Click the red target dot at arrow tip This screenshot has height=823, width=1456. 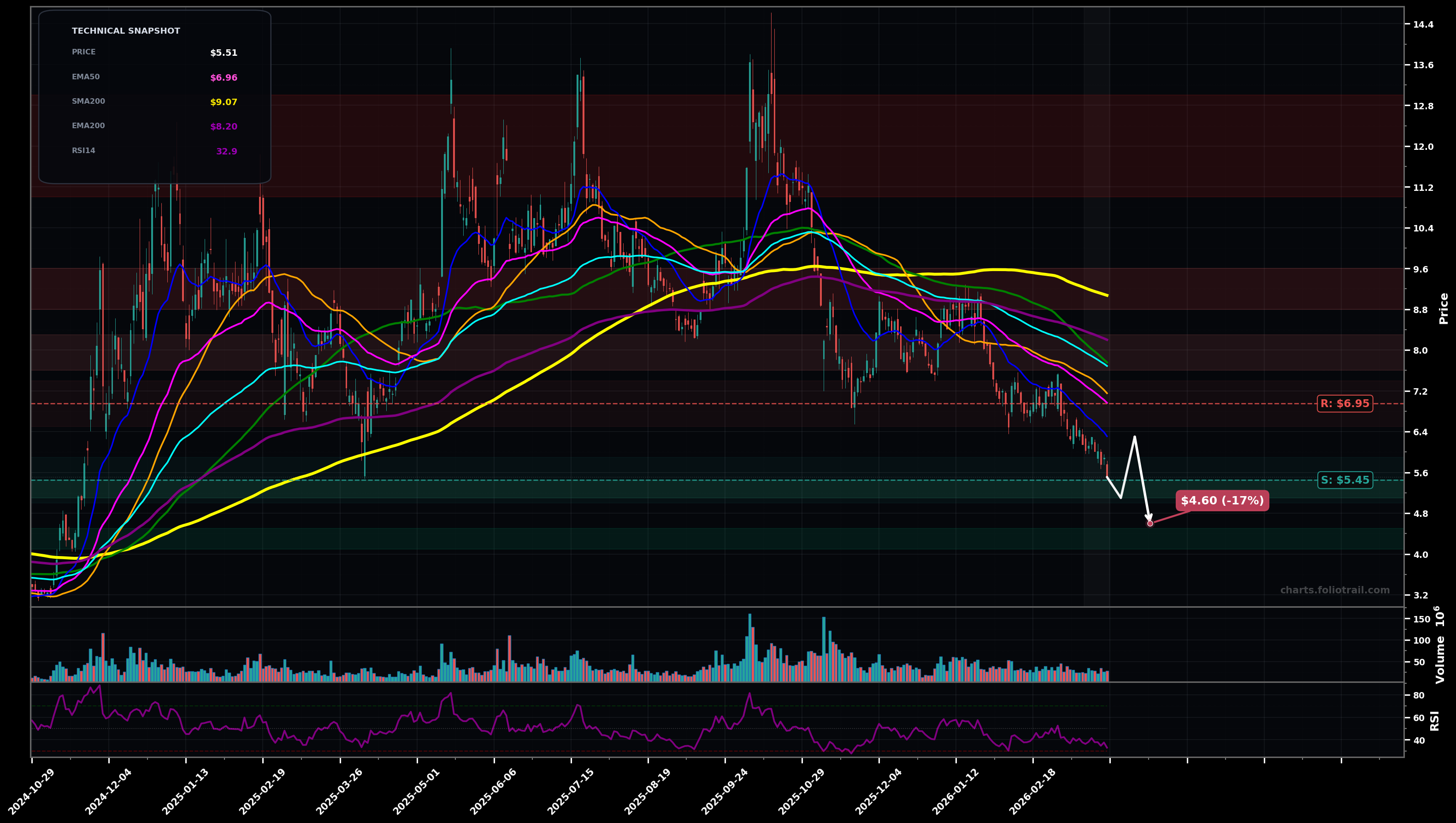pyautogui.click(x=1150, y=523)
